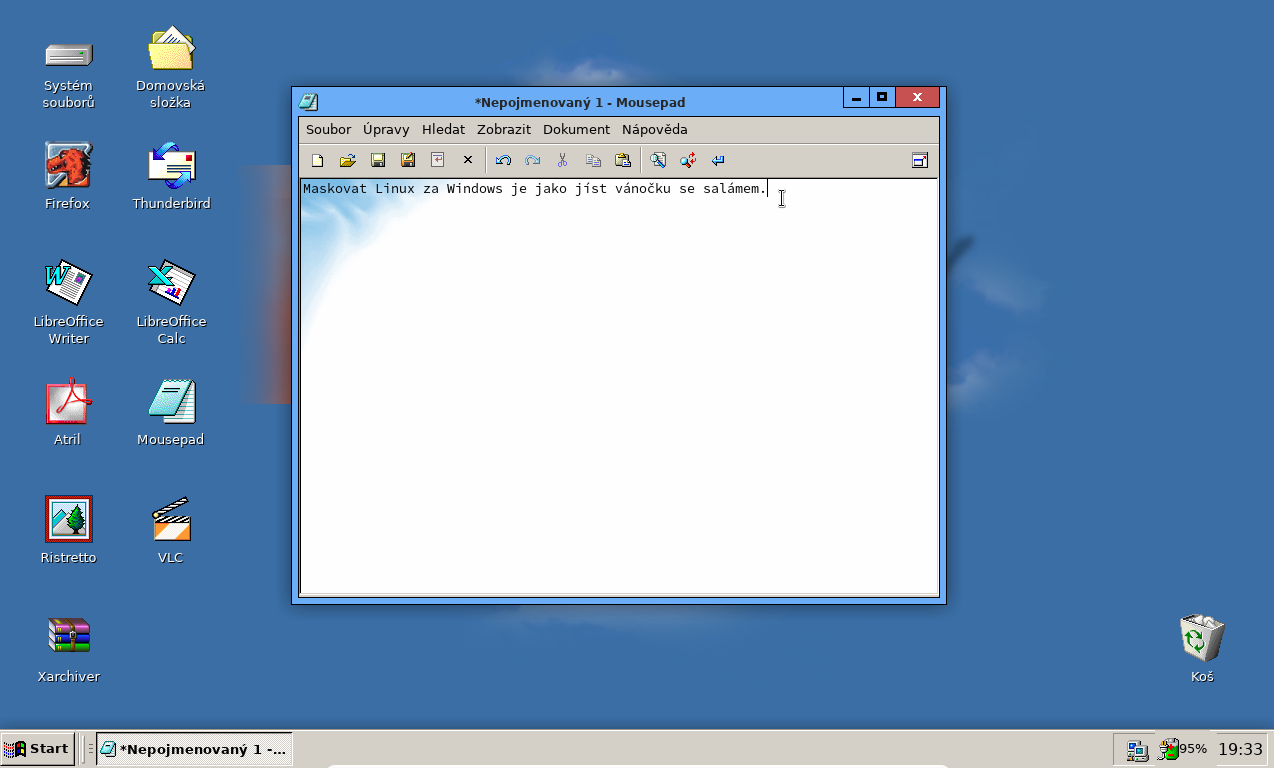The width and height of the screenshot is (1274, 768).
Task: Open the Úpravy menu
Action: pos(386,129)
